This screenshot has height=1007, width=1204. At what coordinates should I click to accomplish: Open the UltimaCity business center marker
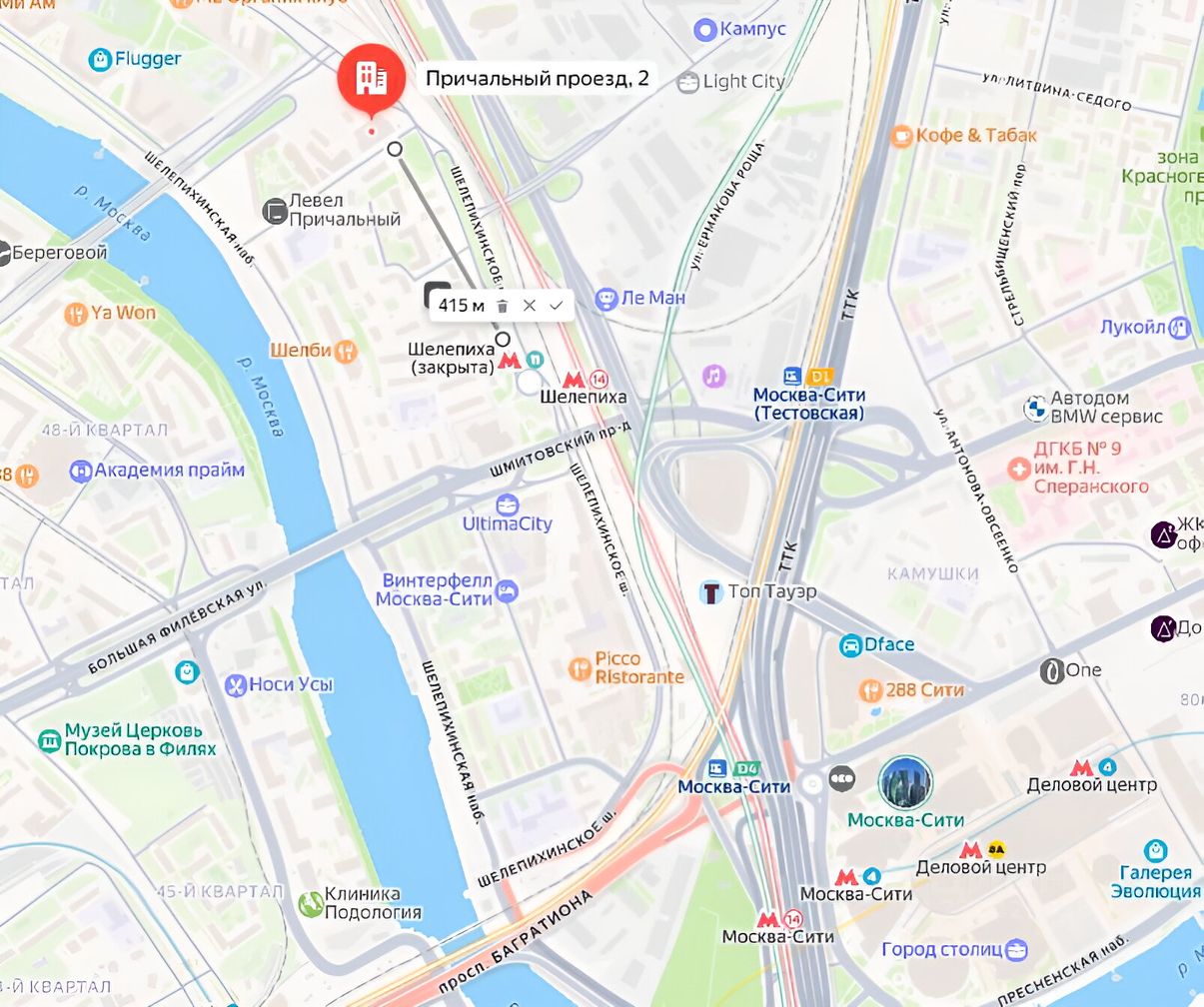[508, 503]
